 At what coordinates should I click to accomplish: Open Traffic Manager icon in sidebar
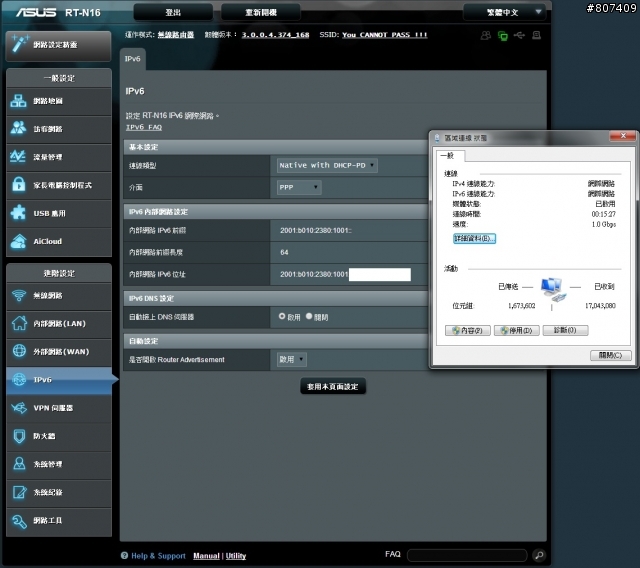tap(18, 156)
